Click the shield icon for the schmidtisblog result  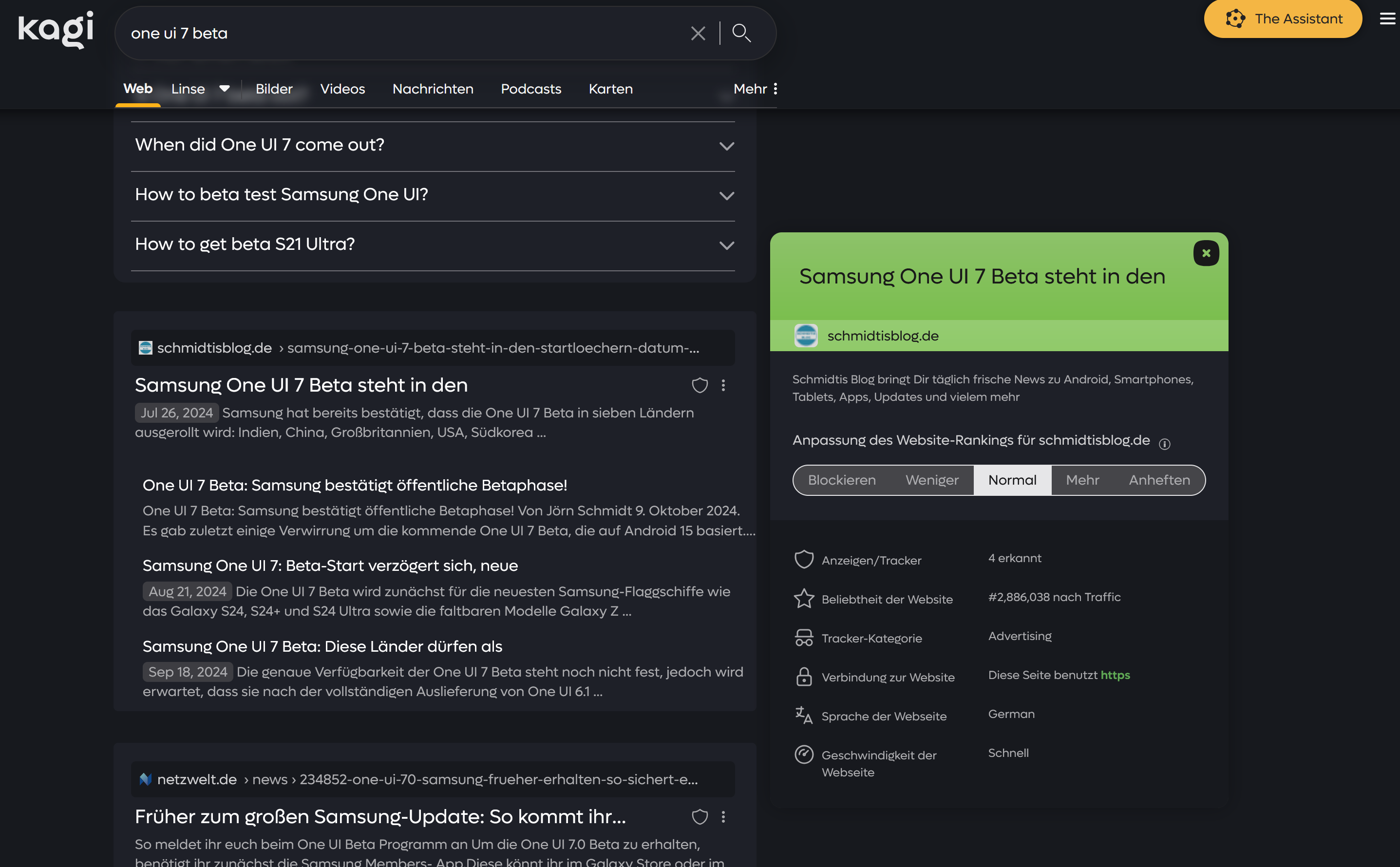coord(700,385)
